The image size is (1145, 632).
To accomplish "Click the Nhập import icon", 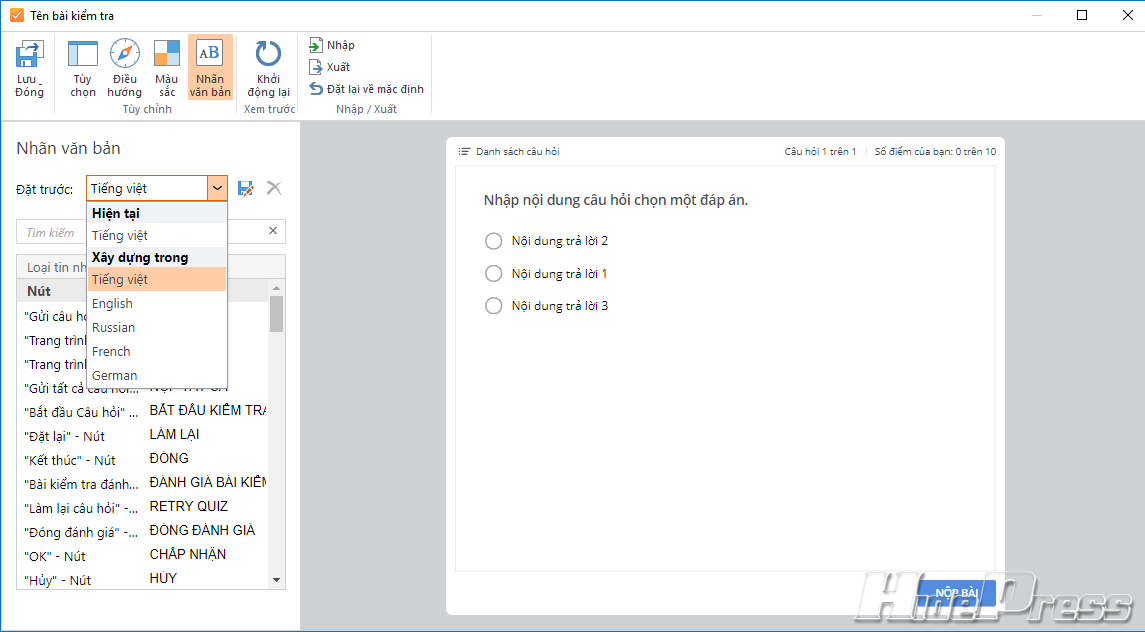I will tap(316, 45).
